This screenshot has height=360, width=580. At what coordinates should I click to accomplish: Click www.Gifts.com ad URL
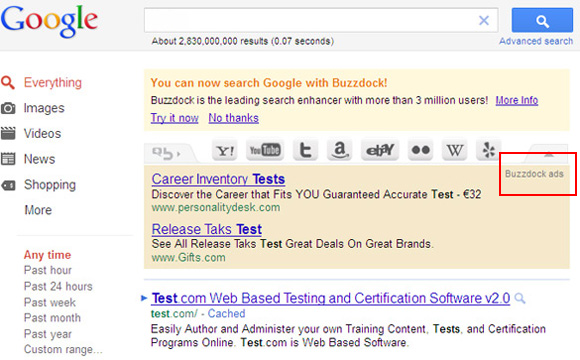point(188,258)
